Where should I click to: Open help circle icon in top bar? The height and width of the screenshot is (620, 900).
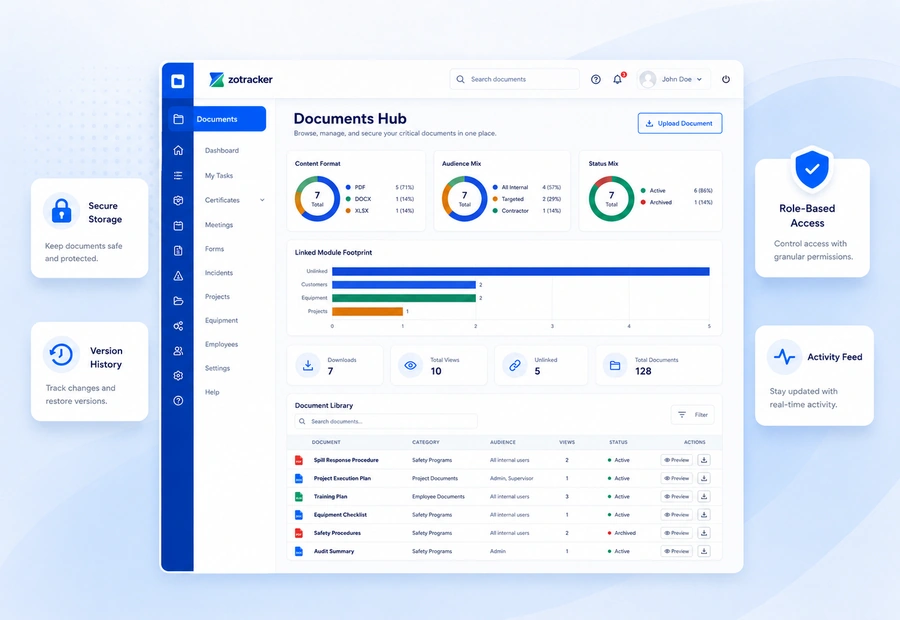pyautogui.click(x=596, y=79)
